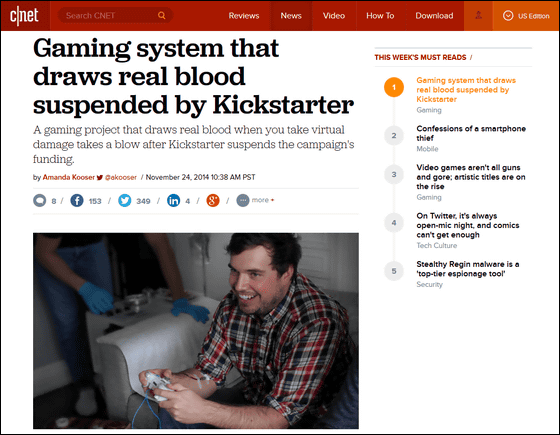This screenshot has width=560, height=435.
Task: Open the US Edition selector
Action: [x=526, y=16]
